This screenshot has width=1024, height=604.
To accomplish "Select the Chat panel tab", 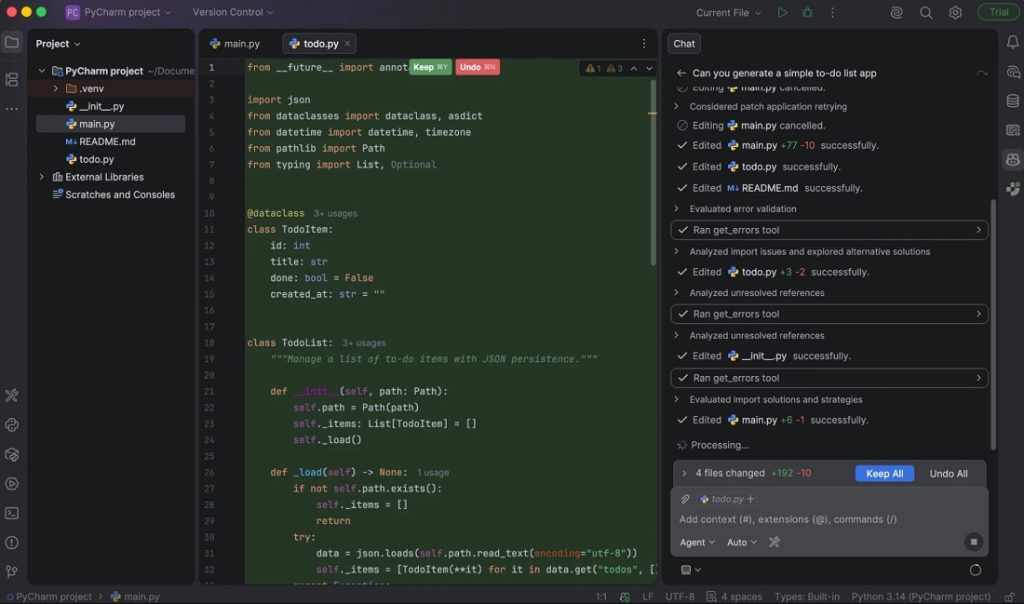I will click(x=684, y=44).
